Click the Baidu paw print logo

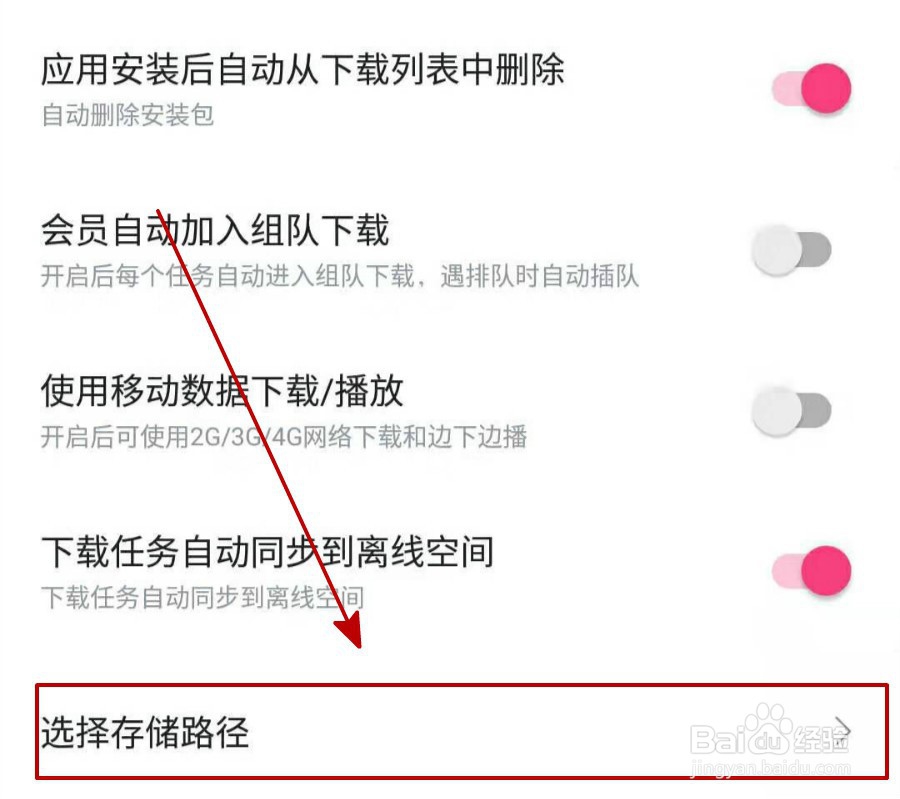767,728
